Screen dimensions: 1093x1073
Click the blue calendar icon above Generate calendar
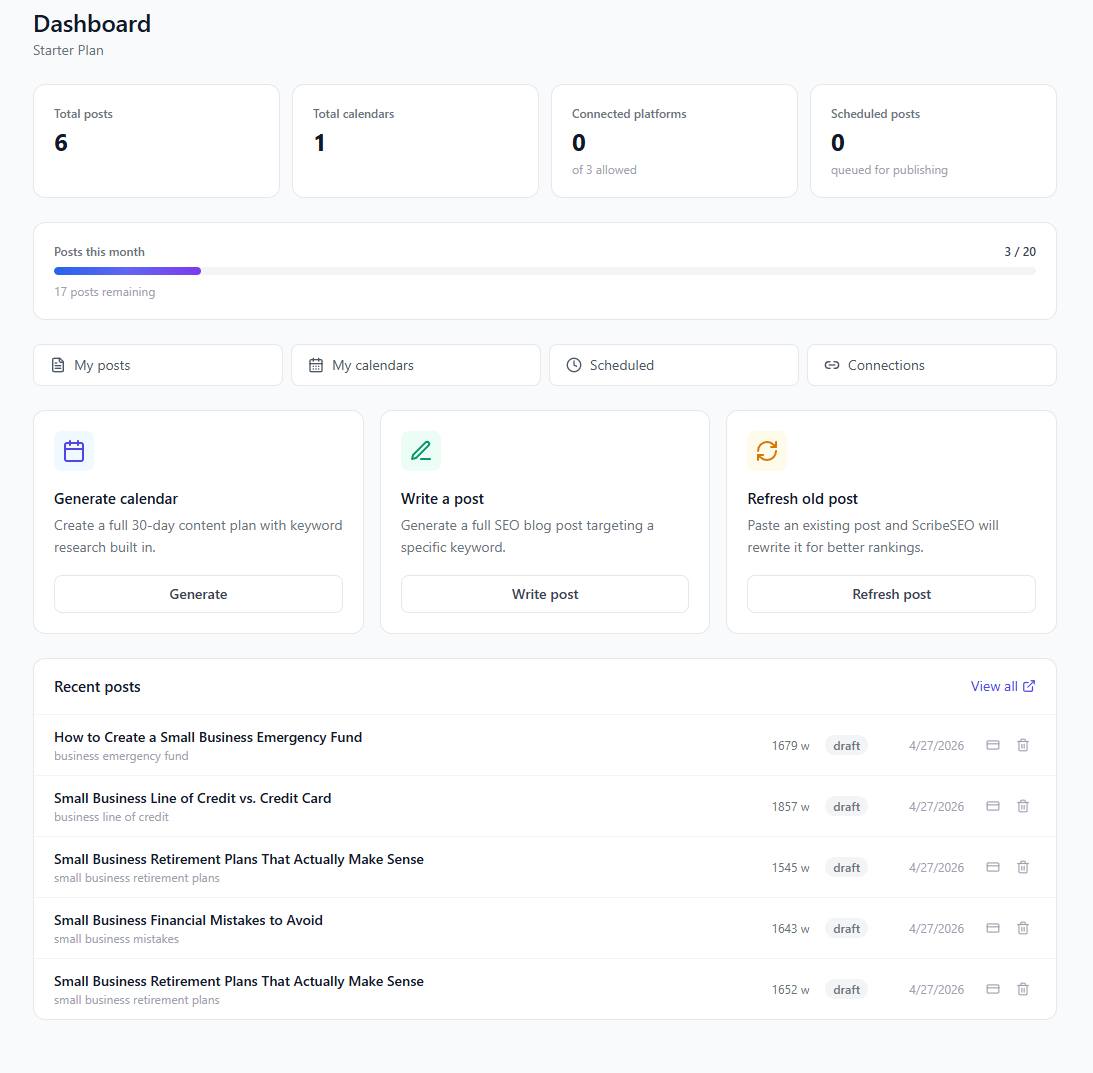[74, 451]
